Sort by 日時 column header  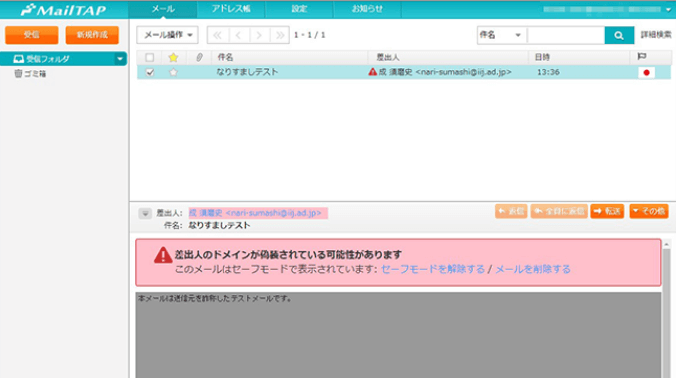tap(579, 57)
